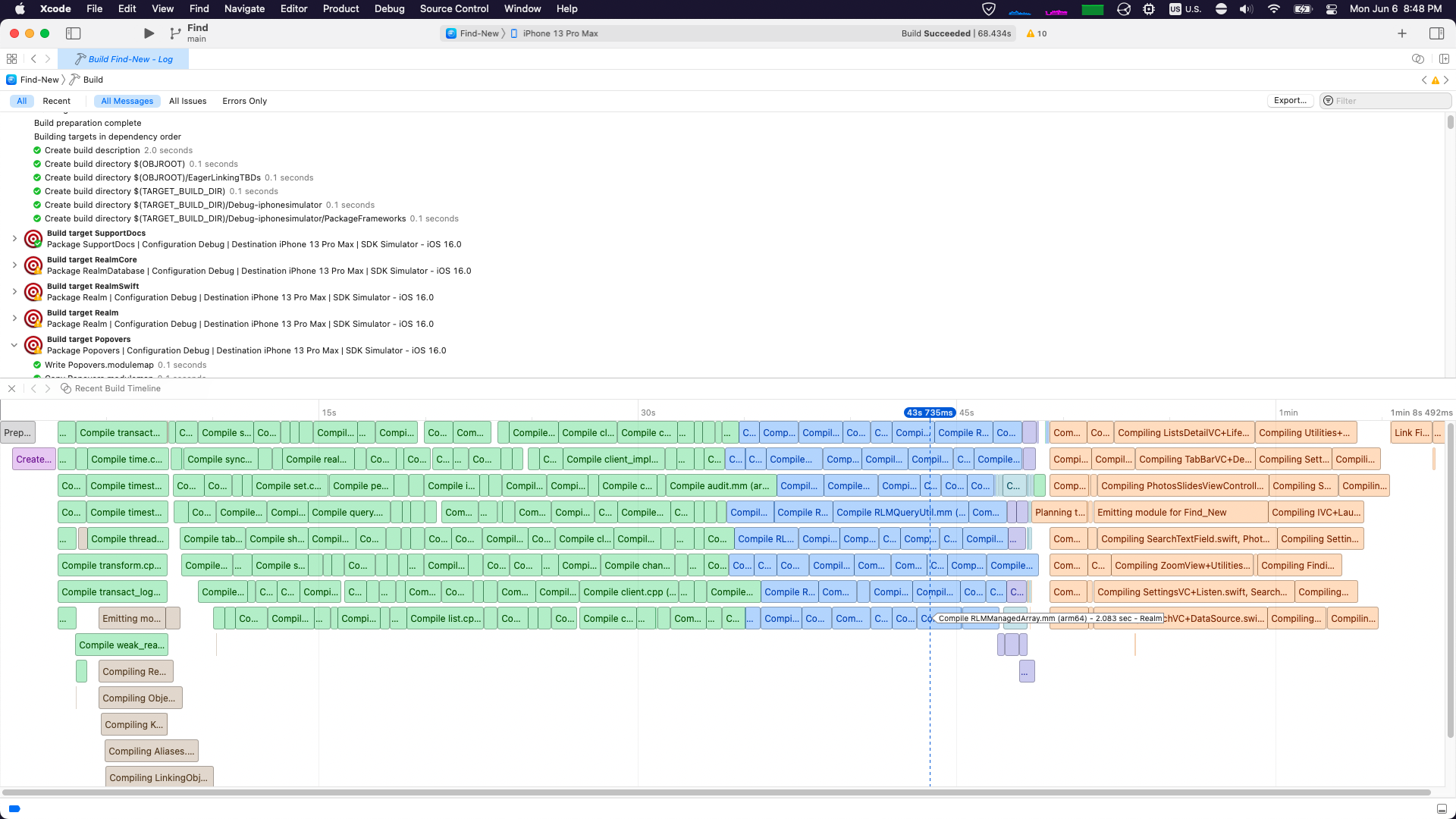
Task: Collapse the Build target Popovers entry
Action: click(x=14, y=344)
